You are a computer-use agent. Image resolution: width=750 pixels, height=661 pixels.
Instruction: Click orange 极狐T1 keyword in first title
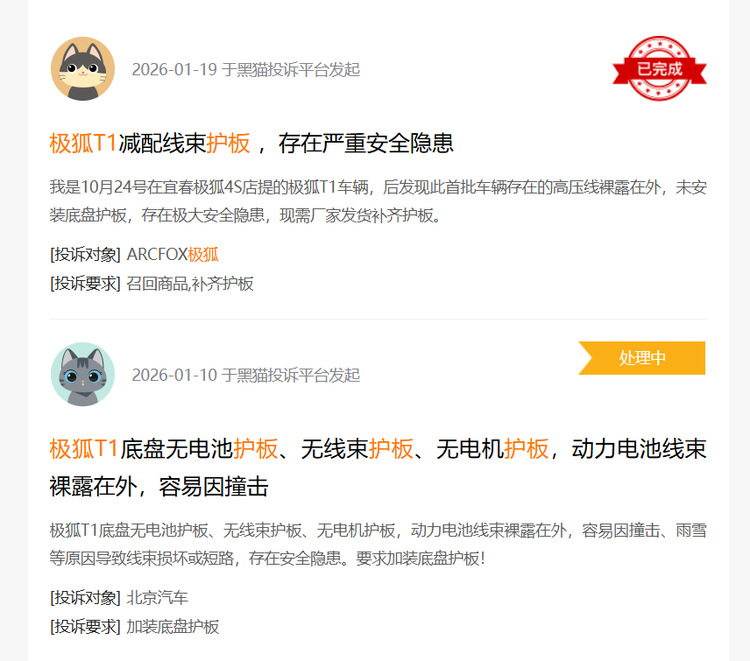click(x=83, y=143)
